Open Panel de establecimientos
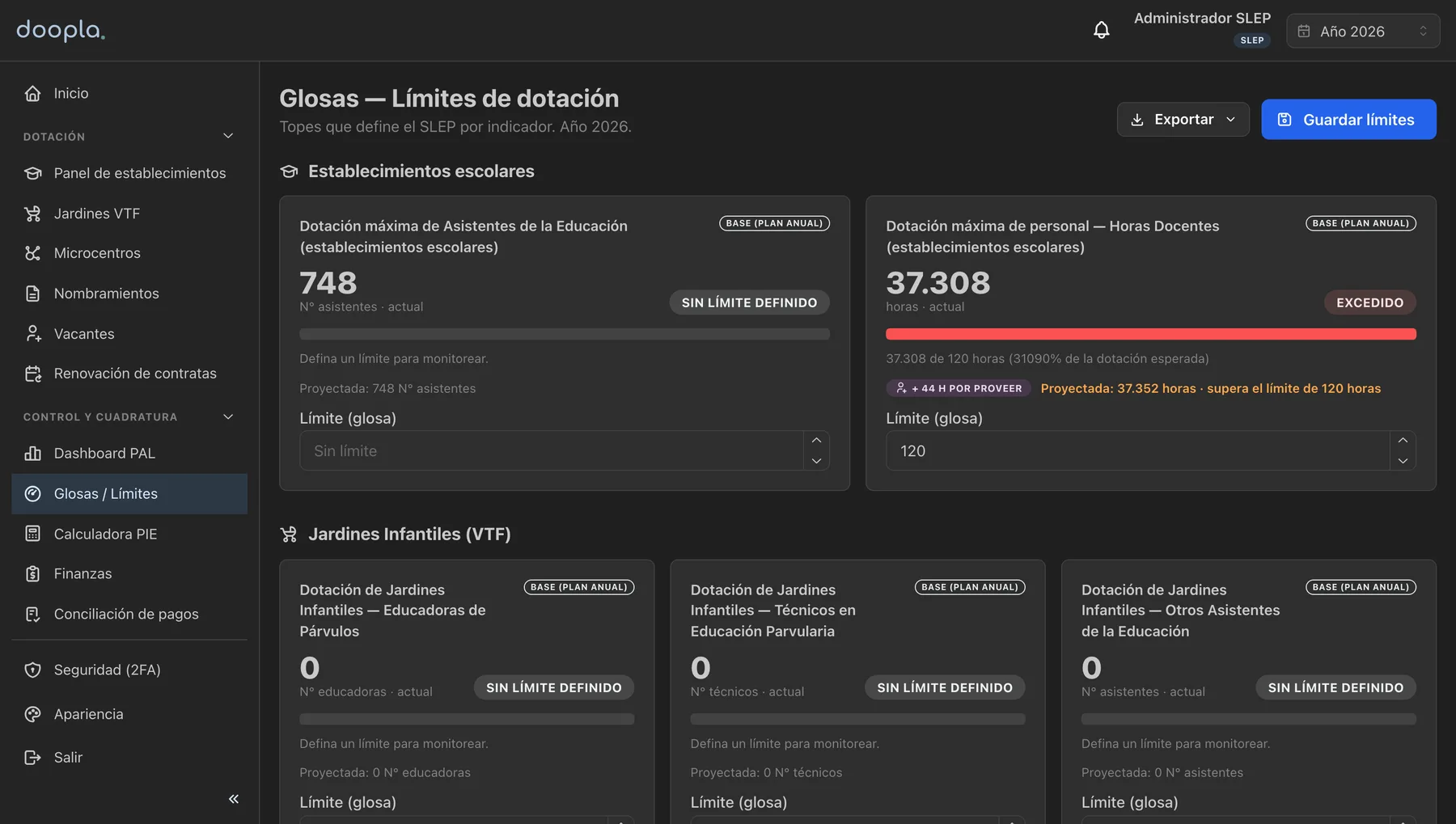Image resolution: width=1456 pixels, height=824 pixels. tap(129, 173)
